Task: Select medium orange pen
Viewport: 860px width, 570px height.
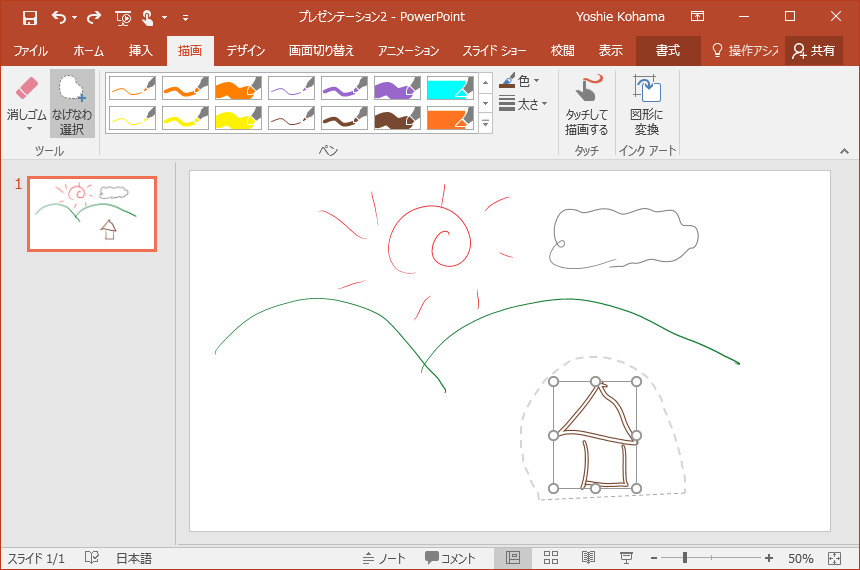Action: pyautogui.click(x=185, y=88)
